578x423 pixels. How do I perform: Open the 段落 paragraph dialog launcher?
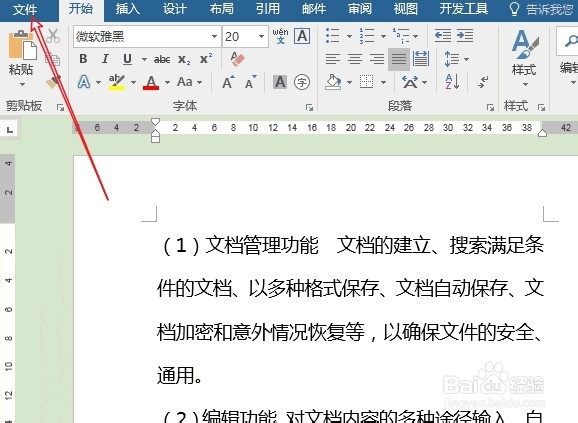pyautogui.click(x=490, y=107)
